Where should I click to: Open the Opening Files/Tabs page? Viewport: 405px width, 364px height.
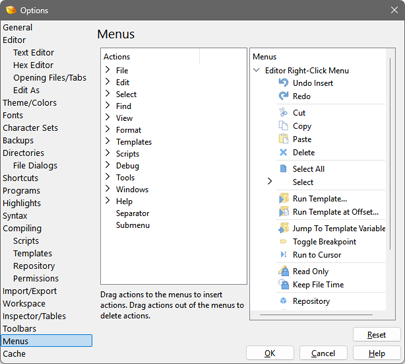click(50, 78)
